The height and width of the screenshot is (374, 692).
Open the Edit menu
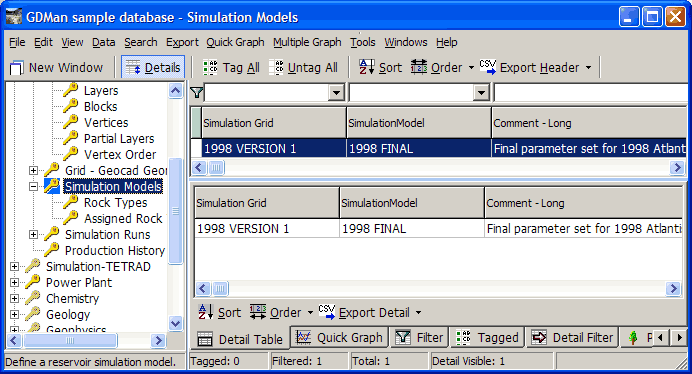coord(43,42)
